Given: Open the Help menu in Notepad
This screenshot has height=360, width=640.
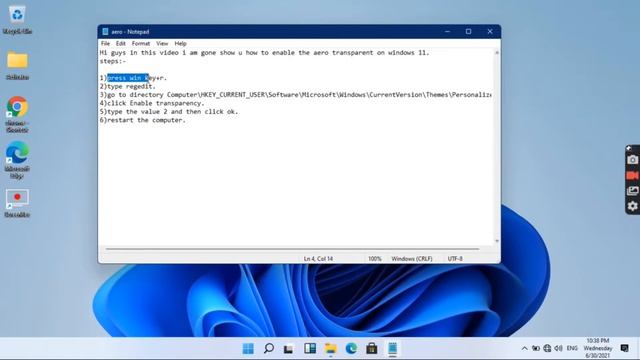Looking at the screenshot, I should 180,43.
